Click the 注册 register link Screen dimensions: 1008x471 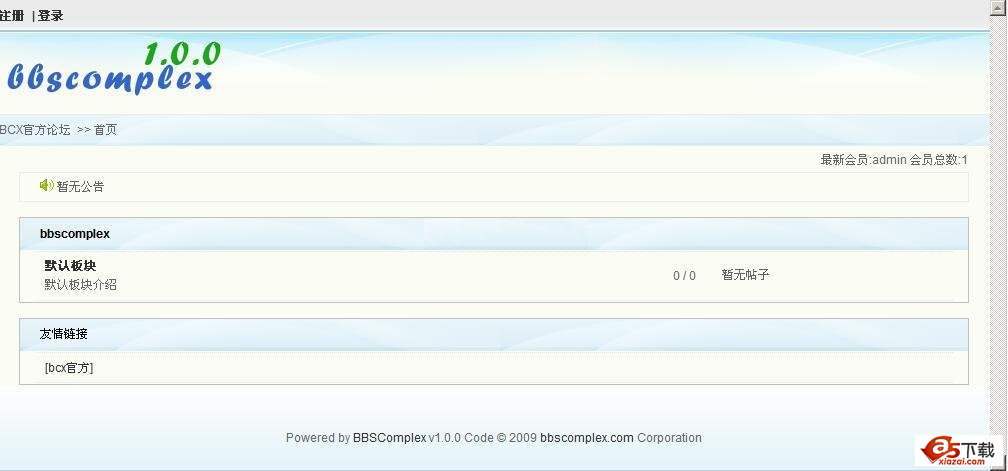12,16
